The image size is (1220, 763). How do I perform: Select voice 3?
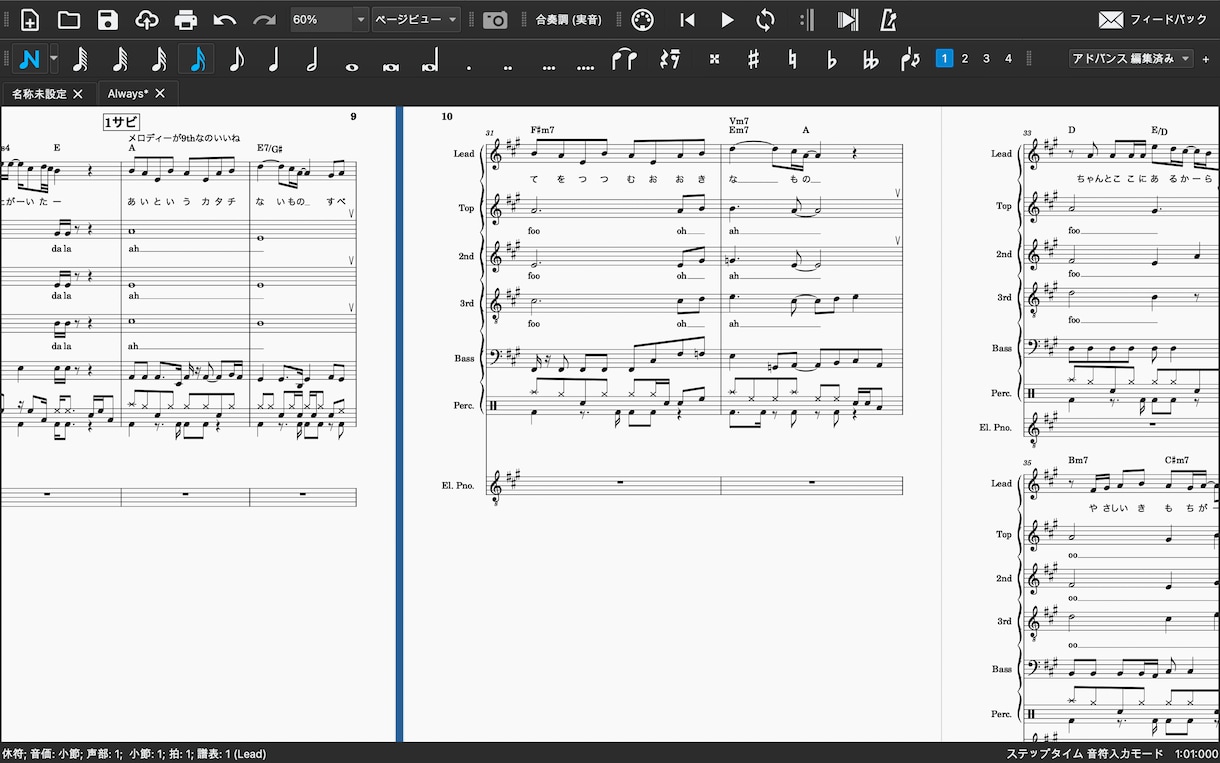(x=987, y=59)
